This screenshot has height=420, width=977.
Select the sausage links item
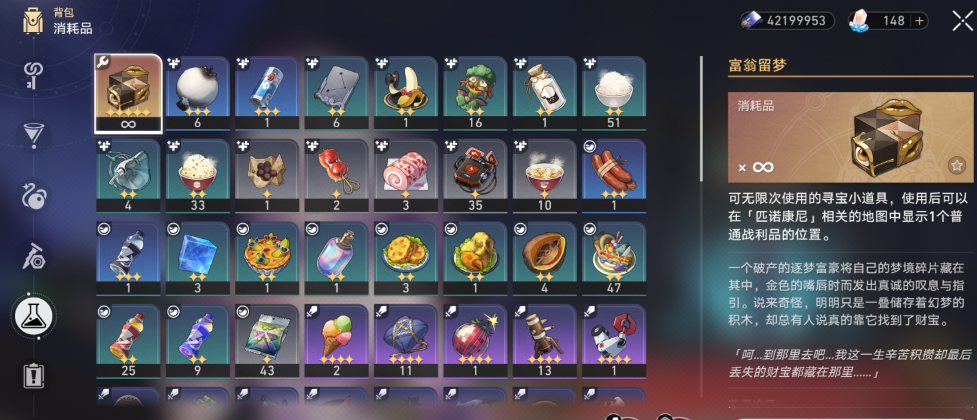614,176
